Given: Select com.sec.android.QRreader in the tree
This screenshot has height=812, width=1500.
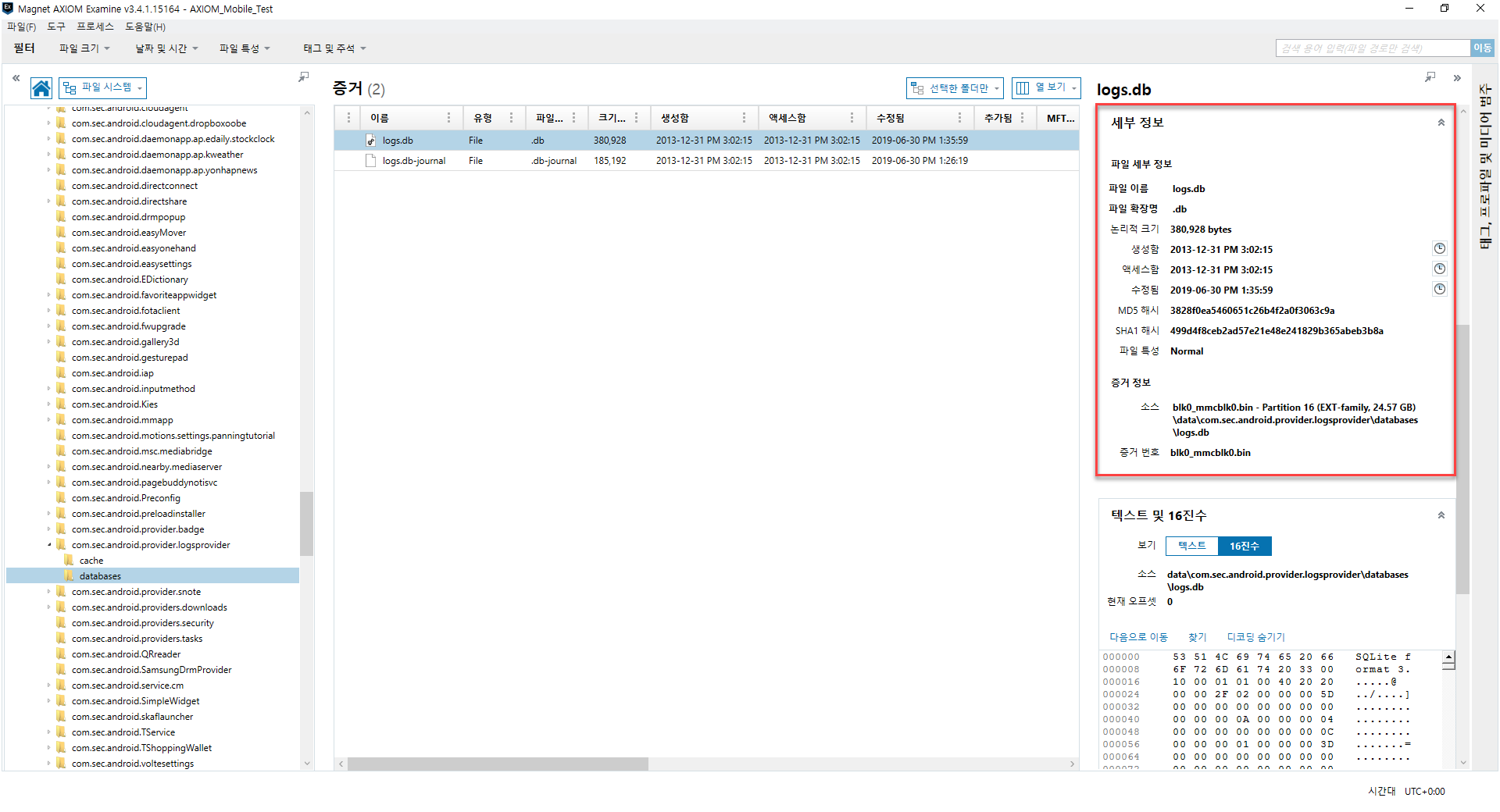Looking at the screenshot, I should 126,654.
